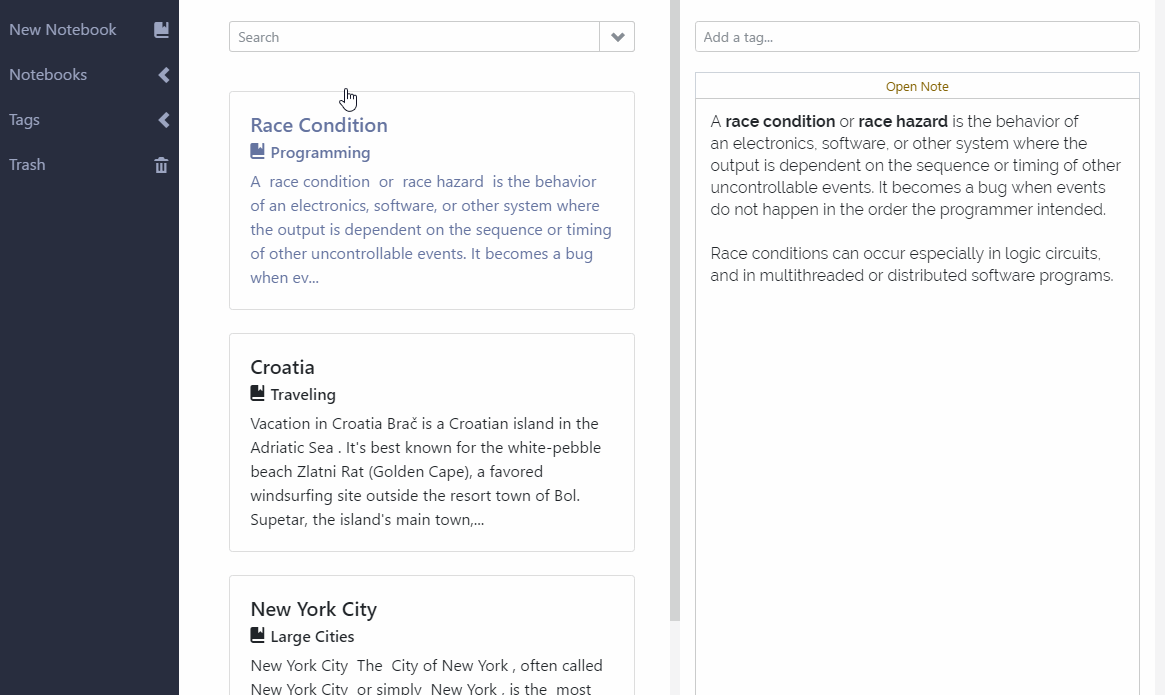Click the Notebooks sidebar icon

point(163,74)
